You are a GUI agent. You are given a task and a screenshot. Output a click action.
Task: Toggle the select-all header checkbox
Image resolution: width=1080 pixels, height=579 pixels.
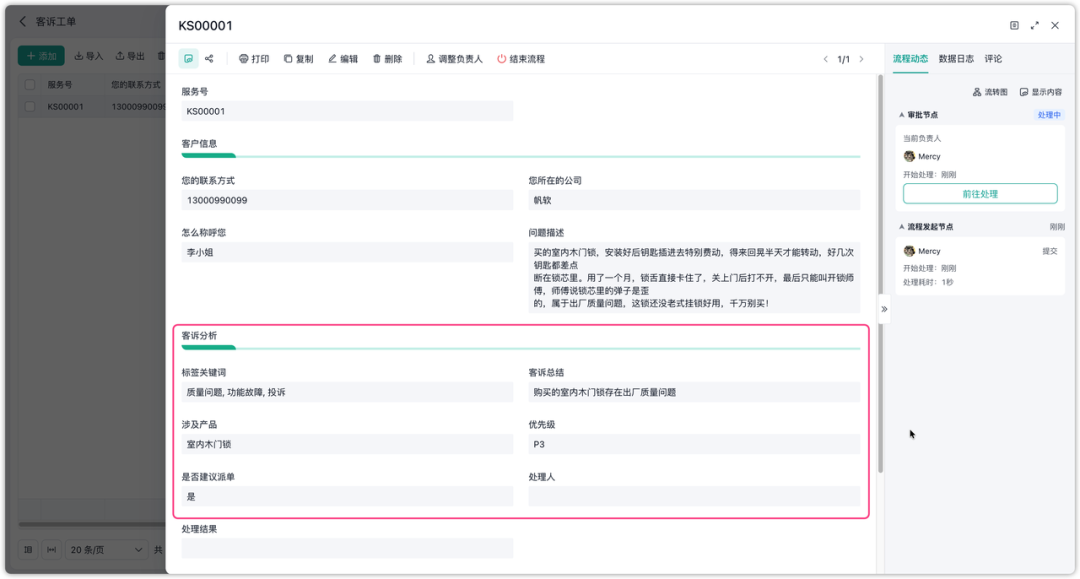click(x=30, y=85)
